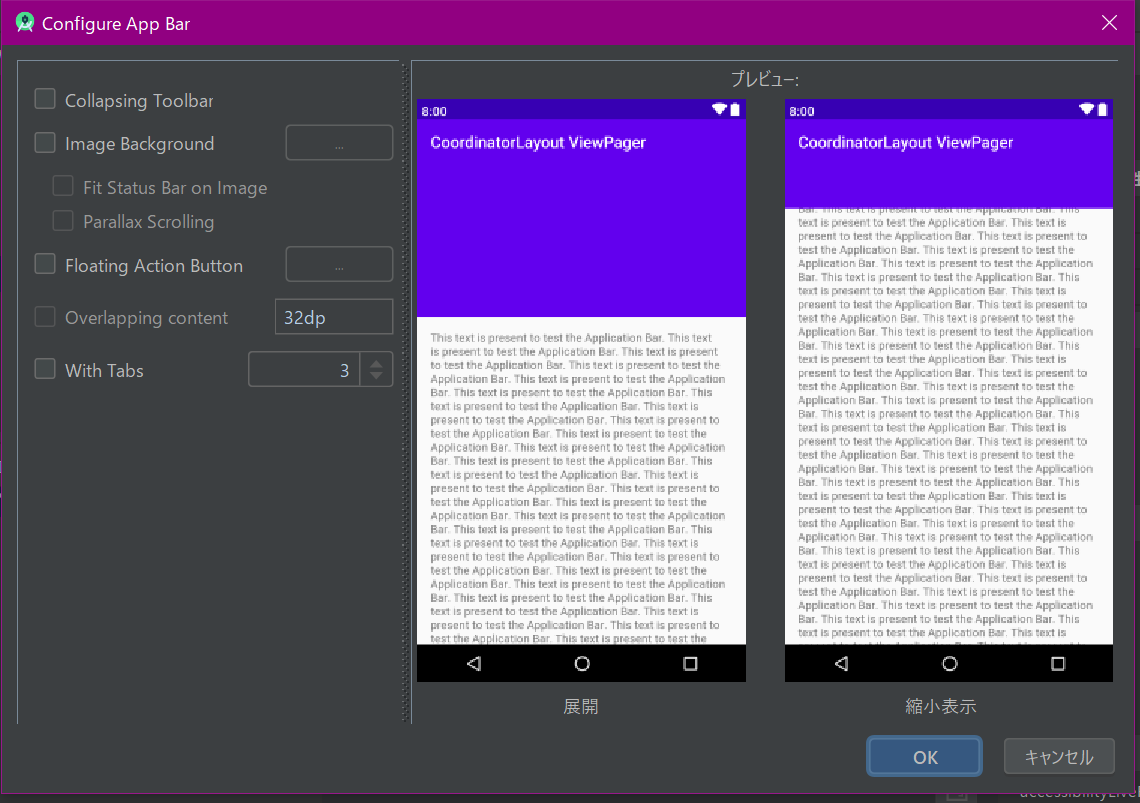Click the battery icon in expanded preview
Image resolution: width=1140 pixels, height=803 pixels.
coord(735,109)
